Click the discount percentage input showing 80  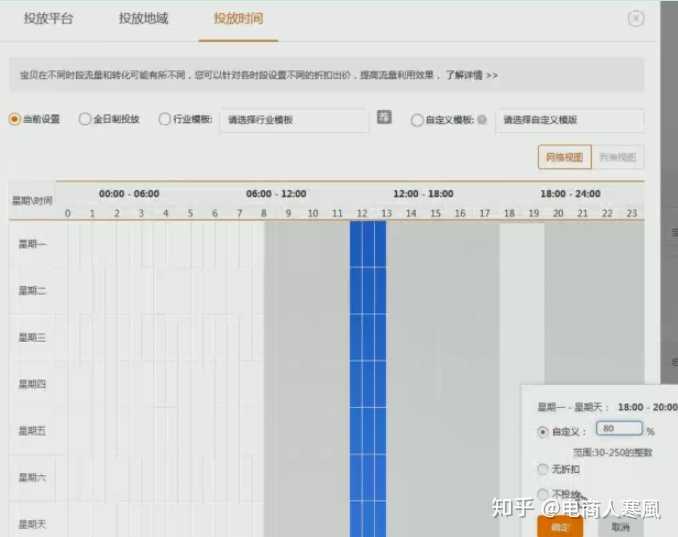click(x=619, y=429)
